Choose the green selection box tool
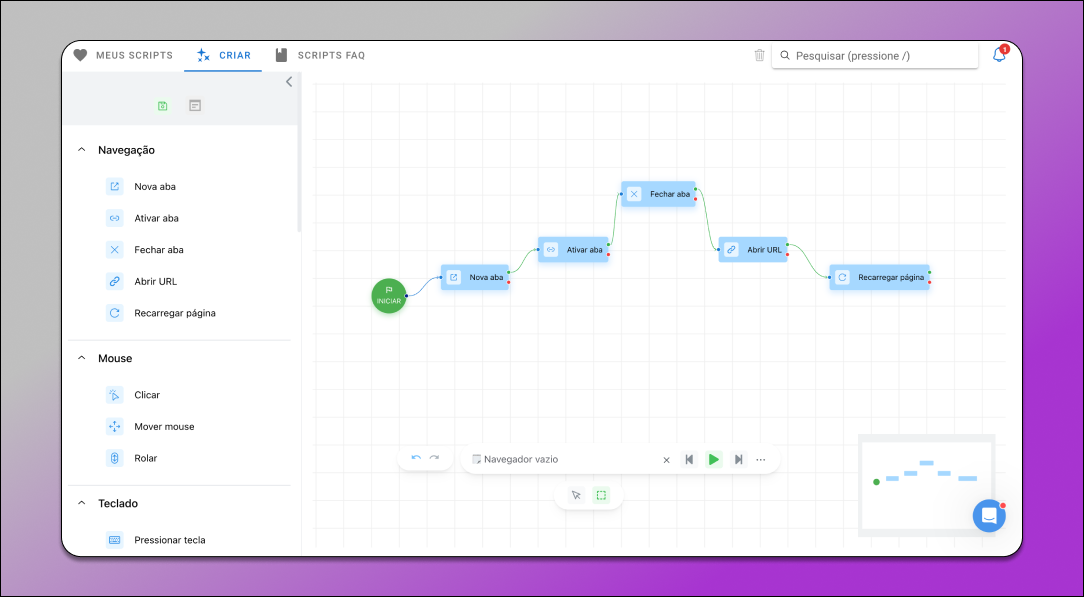This screenshot has width=1084, height=597. click(x=601, y=495)
